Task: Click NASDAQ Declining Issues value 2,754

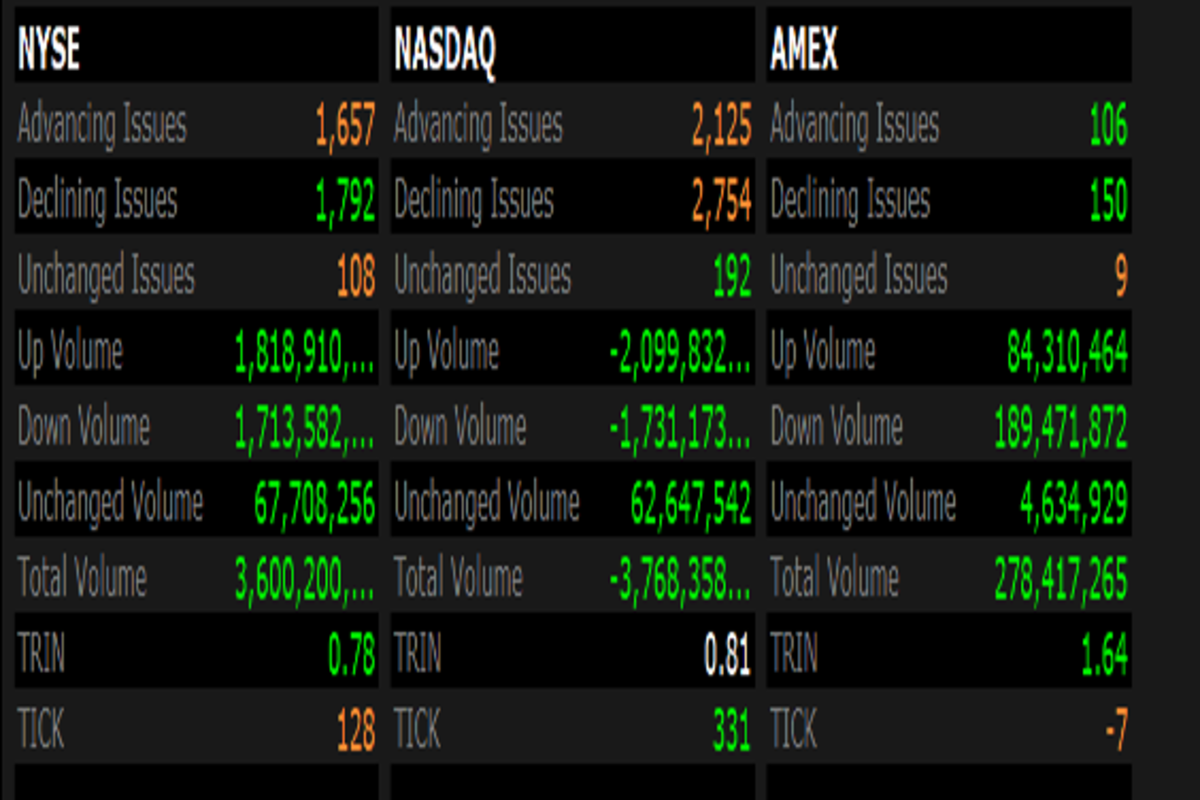Action: pyautogui.click(x=721, y=202)
